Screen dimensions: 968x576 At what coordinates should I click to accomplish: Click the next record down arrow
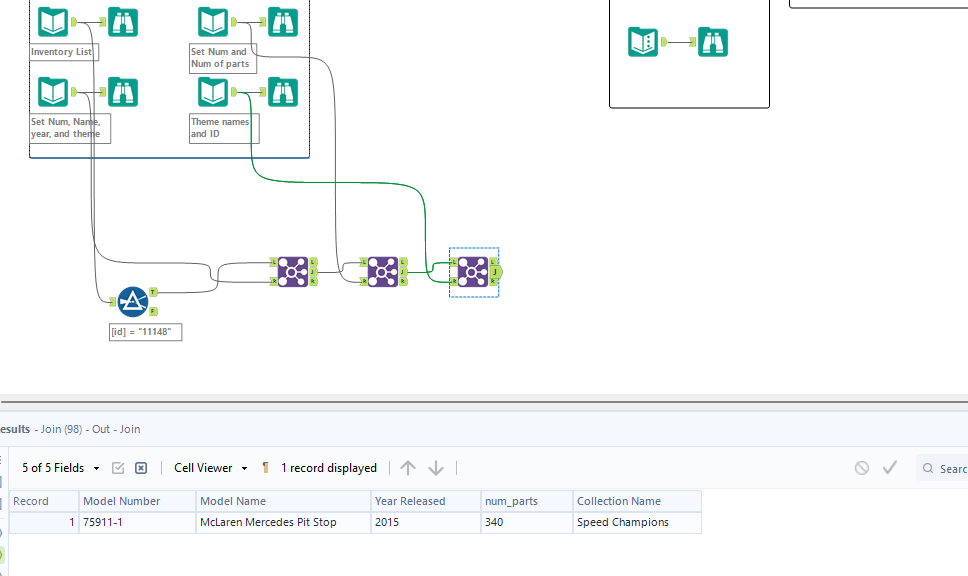pos(436,468)
